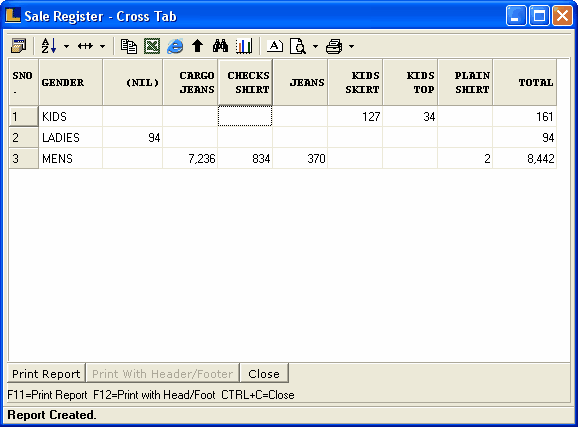The width and height of the screenshot is (578, 427).
Task: Click the focused empty CHECKS SHIRT cell for KIDS
Action: pyautogui.click(x=245, y=117)
